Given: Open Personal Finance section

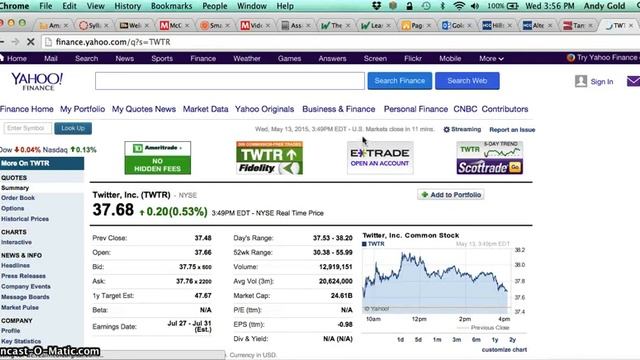Looking at the screenshot, I should pos(416,109).
